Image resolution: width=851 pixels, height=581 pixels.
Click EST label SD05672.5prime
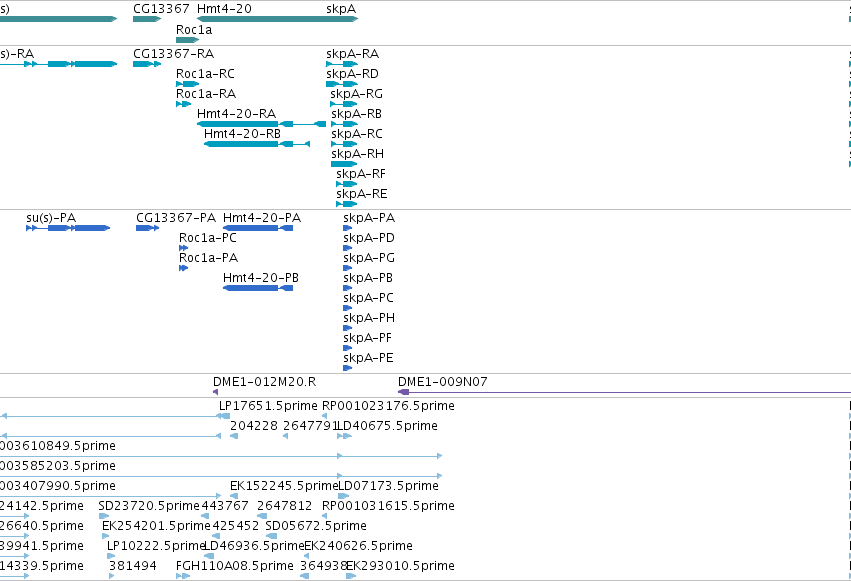point(316,527)
